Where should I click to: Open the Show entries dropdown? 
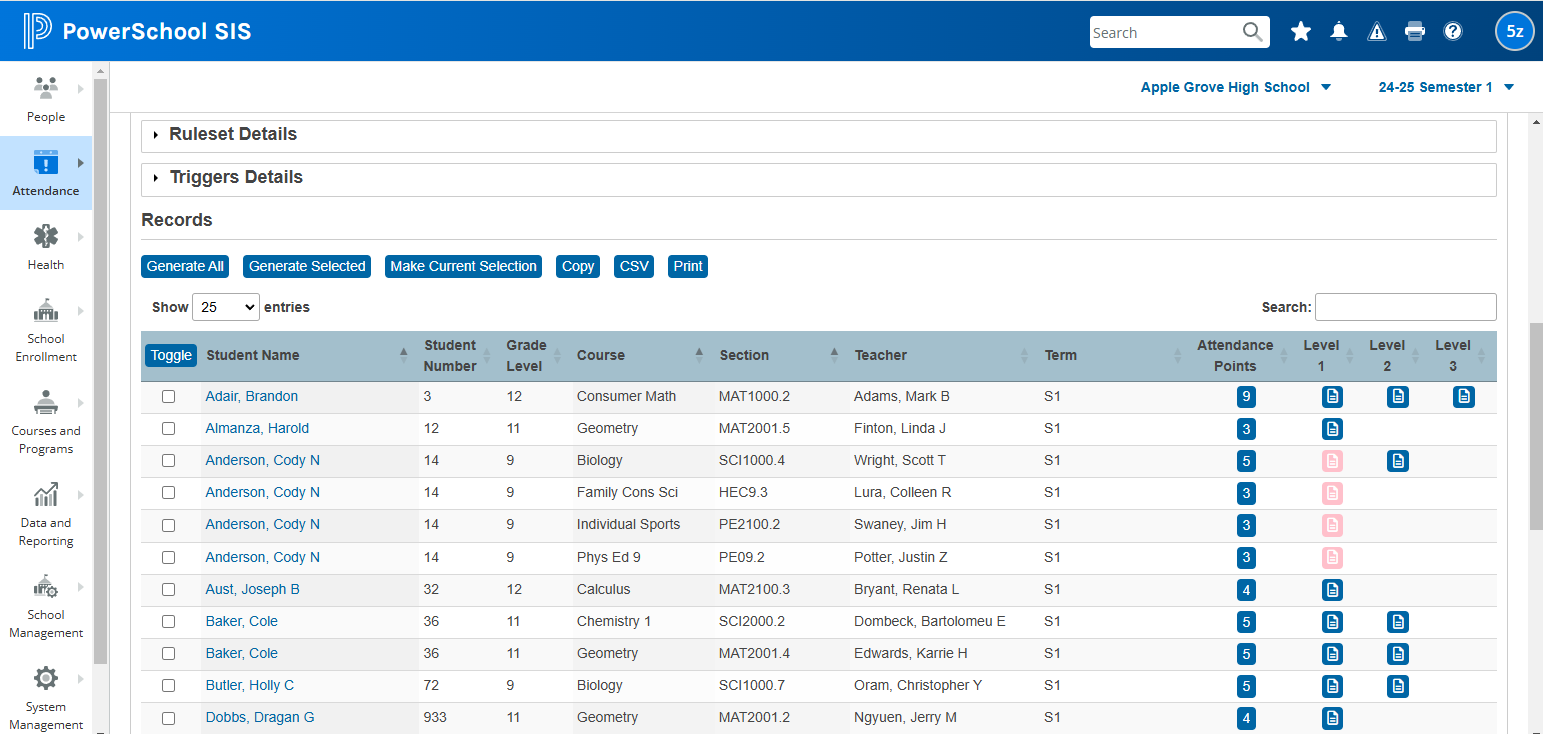(226, 307)
